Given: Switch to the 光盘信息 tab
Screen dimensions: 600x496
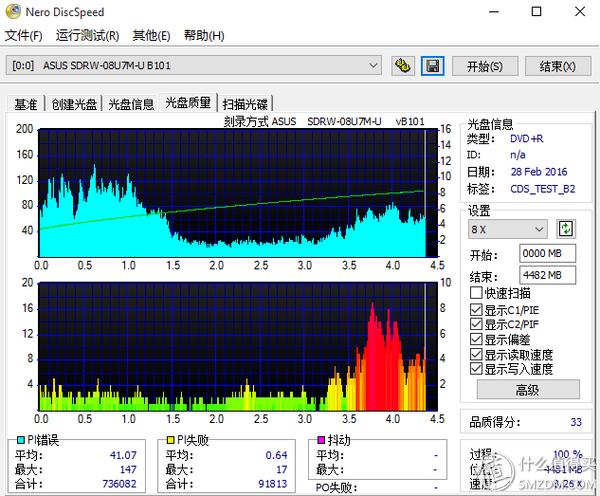Looking at the screenshot, I should pos(131,104).
